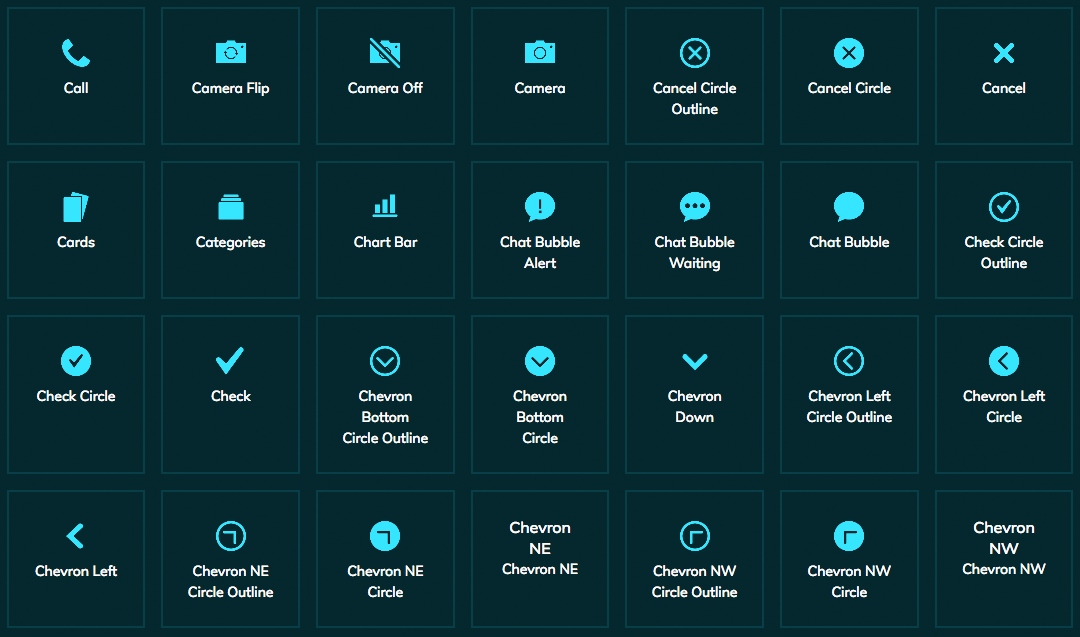
Task: Click the 'Camera Flip' label text
Action: pos(231,88)
